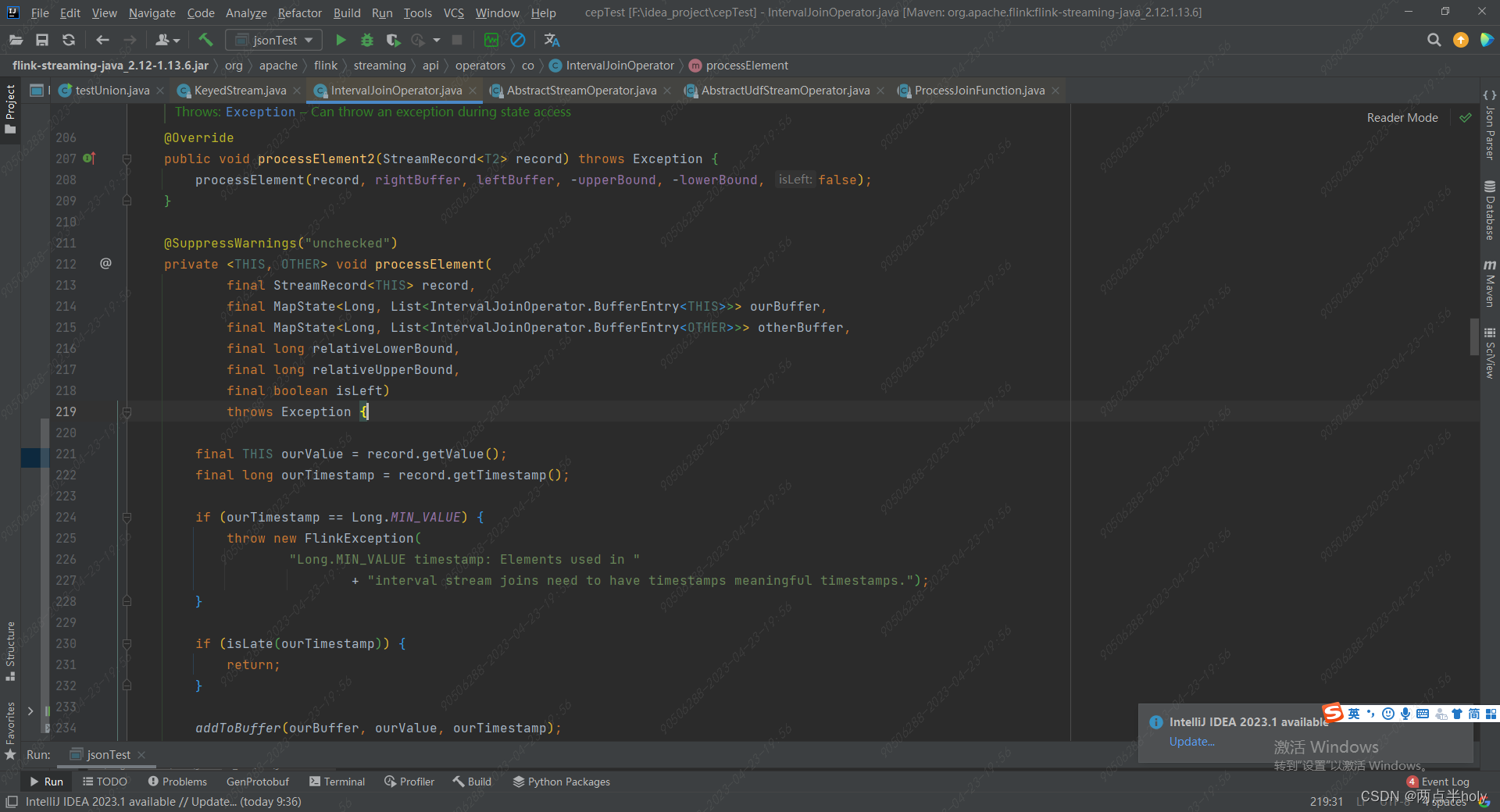Open the Python Packages tool window
Image resolution: width=1500 pixels, height=812 pixels.
click(561, 782)
